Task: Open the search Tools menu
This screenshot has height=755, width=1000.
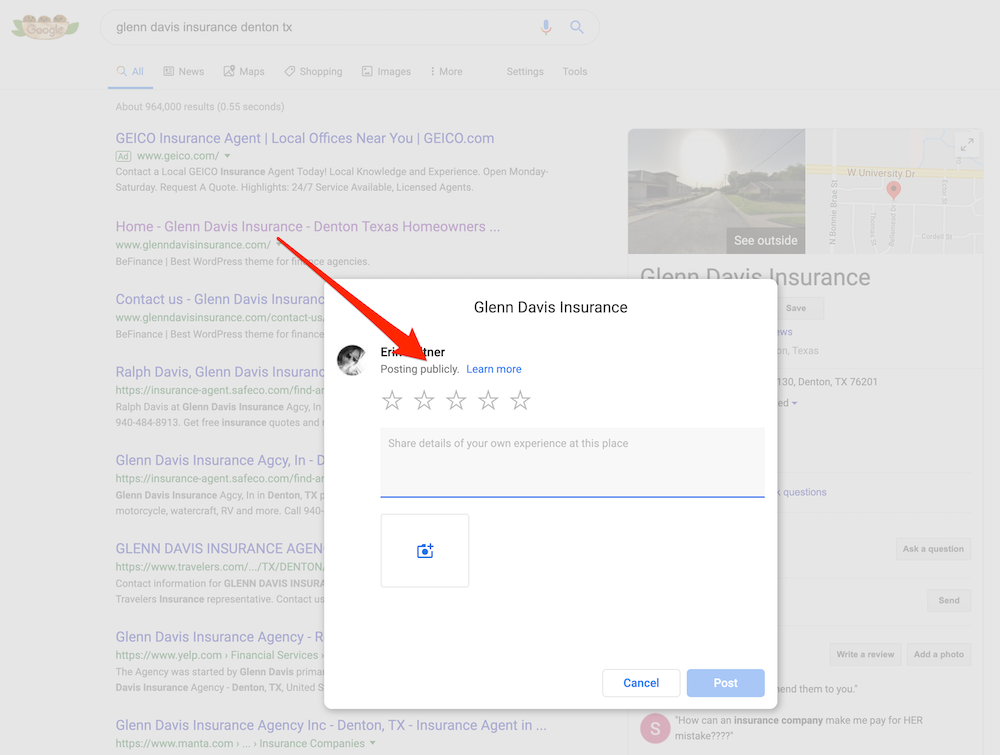Action: [575, 71]
